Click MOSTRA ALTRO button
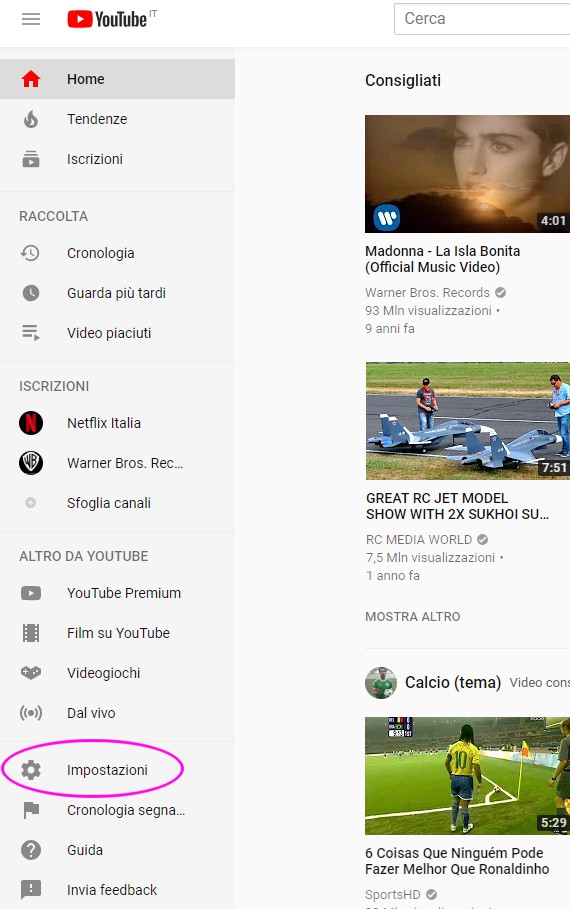The image size is (570, 909). (x=413, y=616)
